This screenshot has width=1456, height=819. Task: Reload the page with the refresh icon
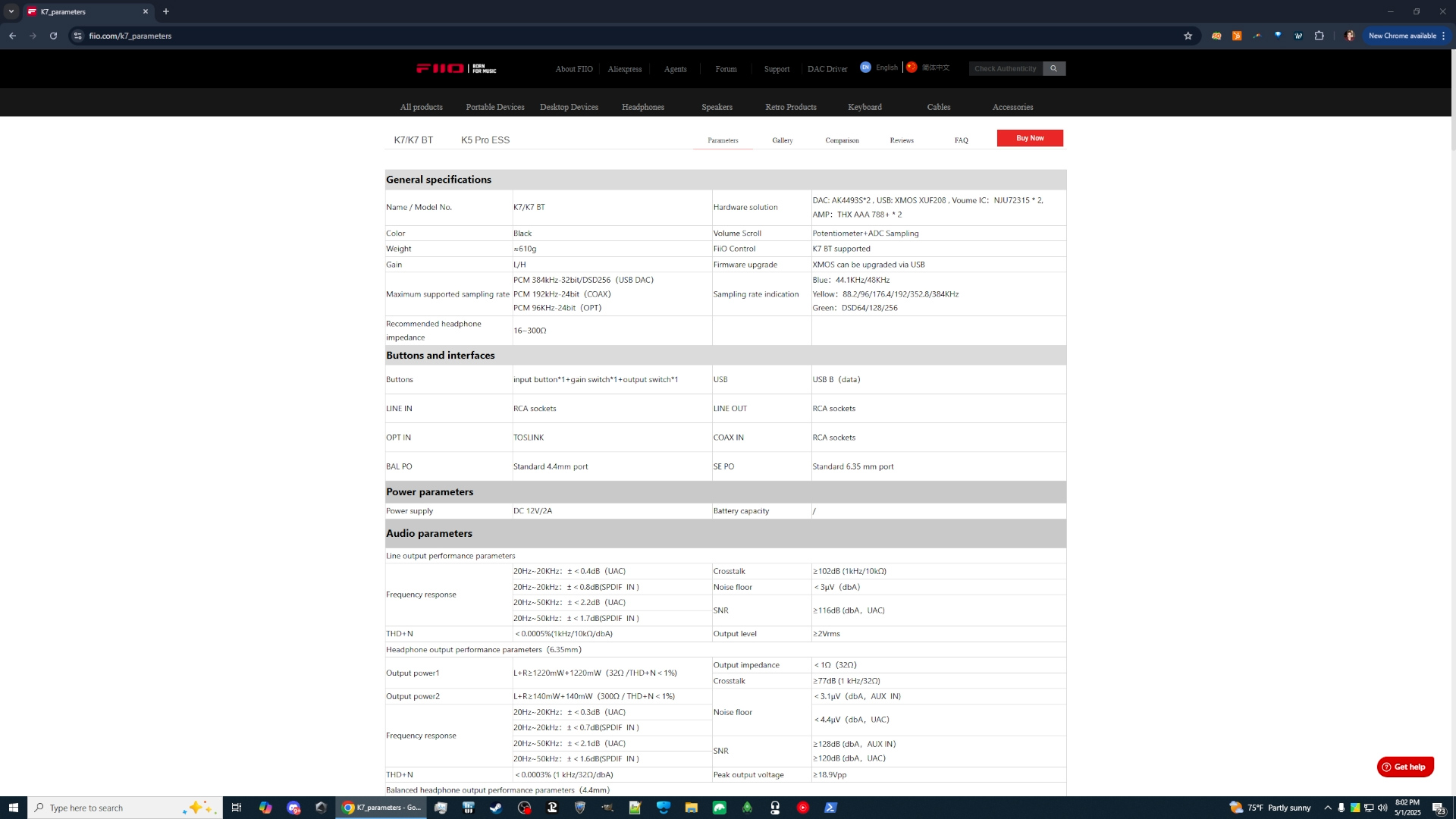click(x=53, y=36)
